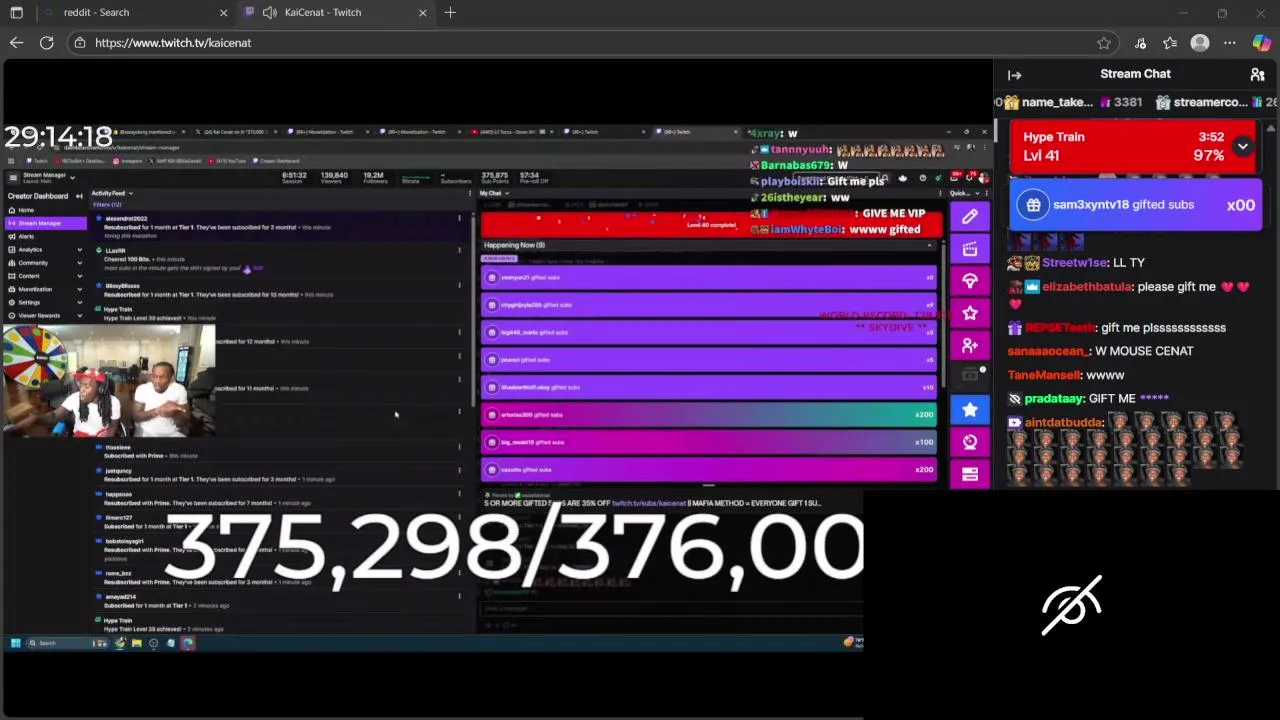Screen dimensions: 1280x720
Task: Click the clock quick action icon
Action: pos(969,442)
